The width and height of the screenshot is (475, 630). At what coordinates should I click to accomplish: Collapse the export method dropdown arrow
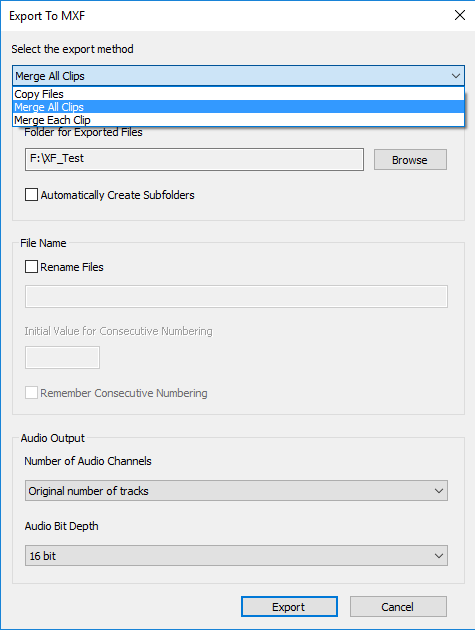point(455,76)
